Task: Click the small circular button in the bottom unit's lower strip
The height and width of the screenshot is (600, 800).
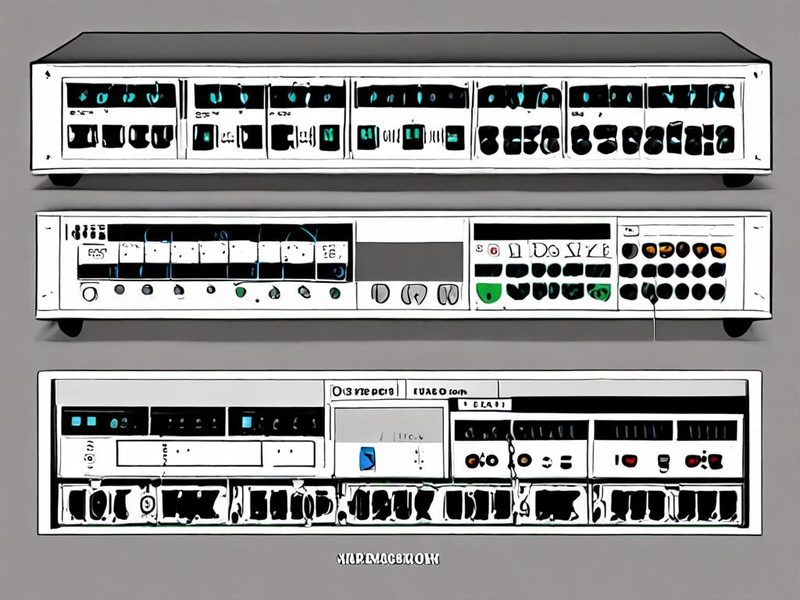Action: (x=147, y=505)
